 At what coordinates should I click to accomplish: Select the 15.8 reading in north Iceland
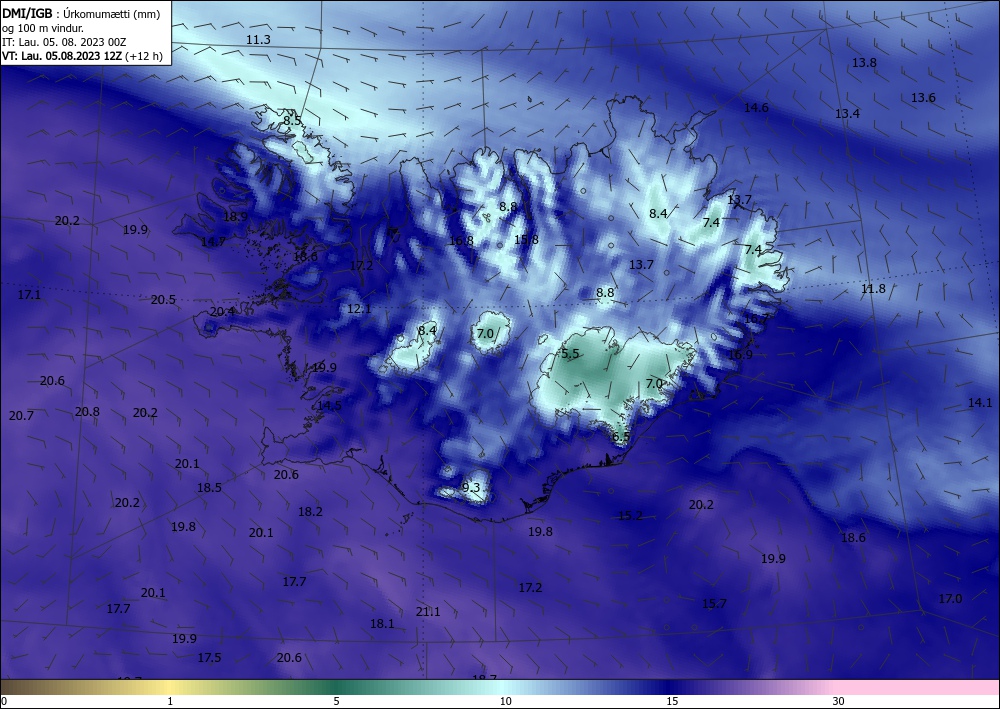(x=526, y=239)
